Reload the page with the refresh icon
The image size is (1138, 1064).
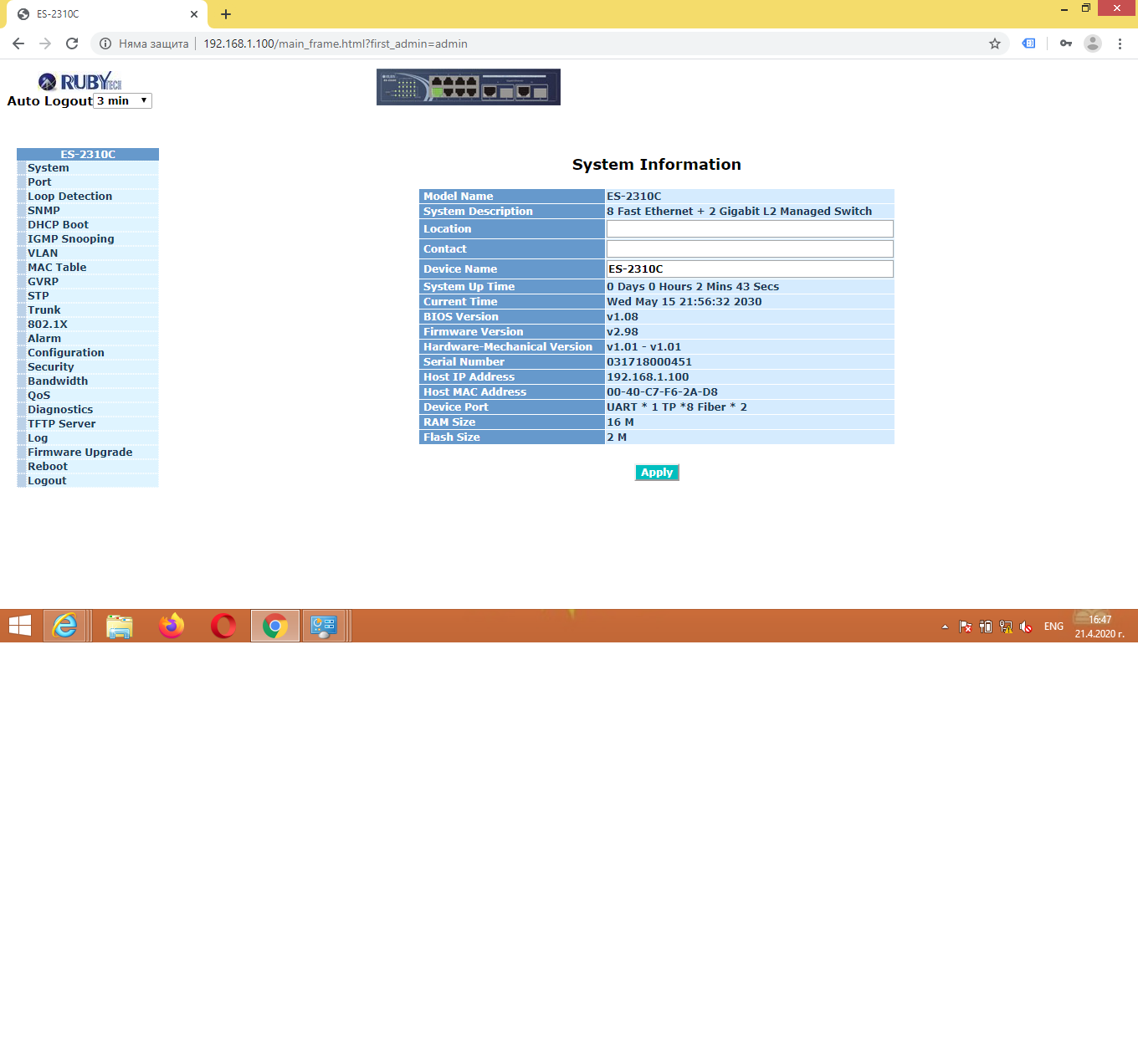72,43
